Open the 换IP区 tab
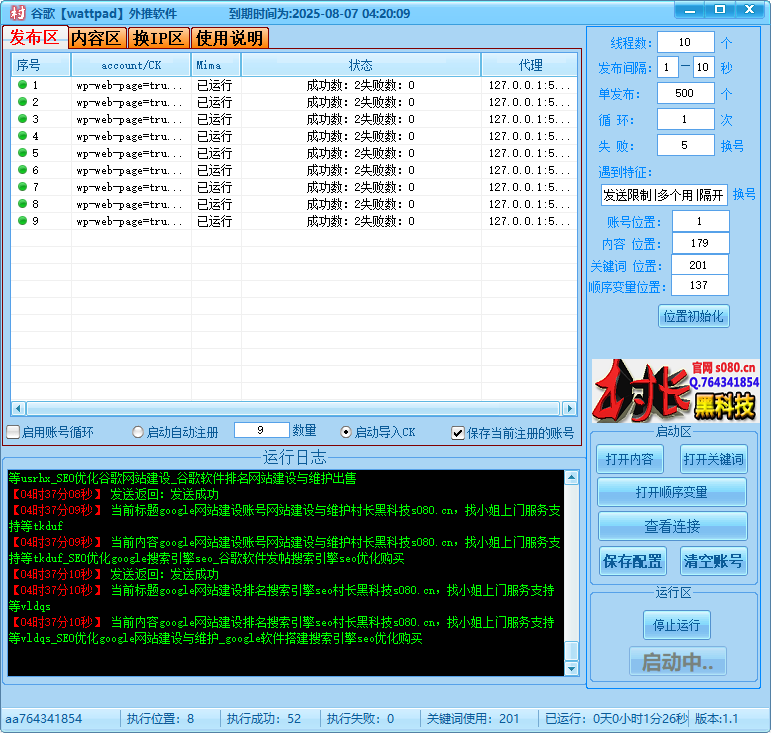The height and width of the screenshot is (733, 771). tap(158, 38)
